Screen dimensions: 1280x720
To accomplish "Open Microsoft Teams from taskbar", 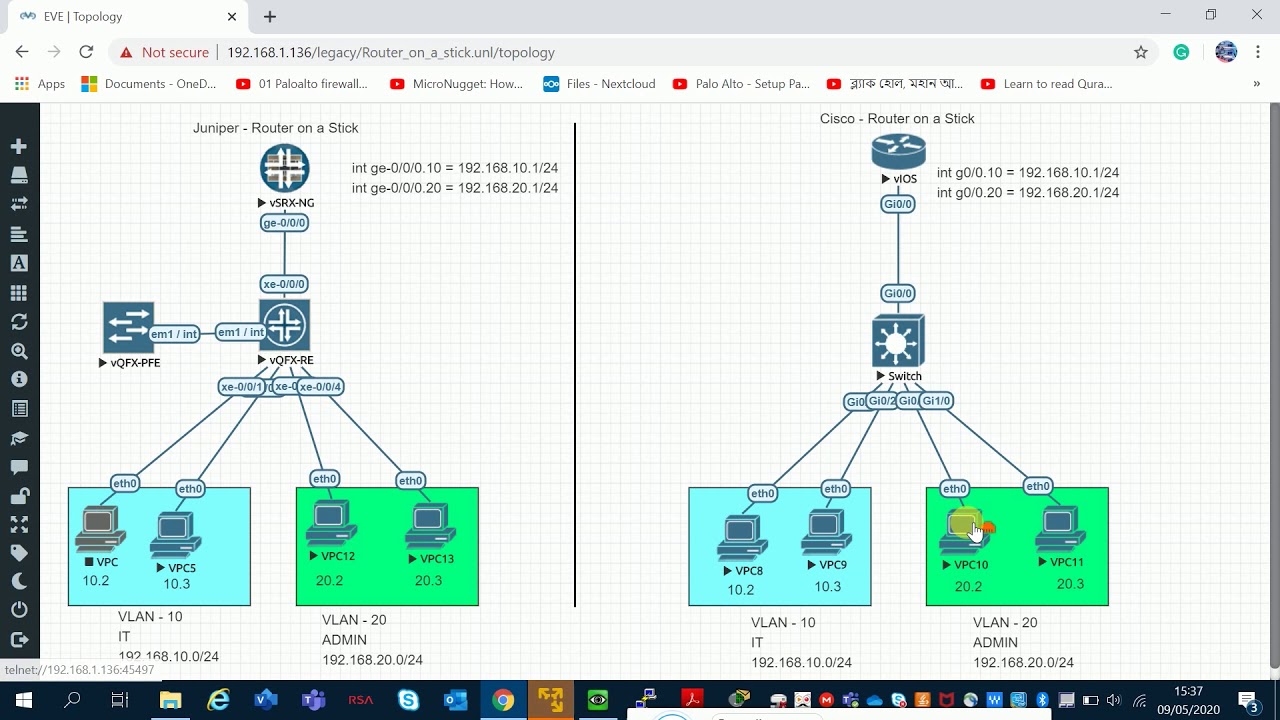I will point(313,700).
